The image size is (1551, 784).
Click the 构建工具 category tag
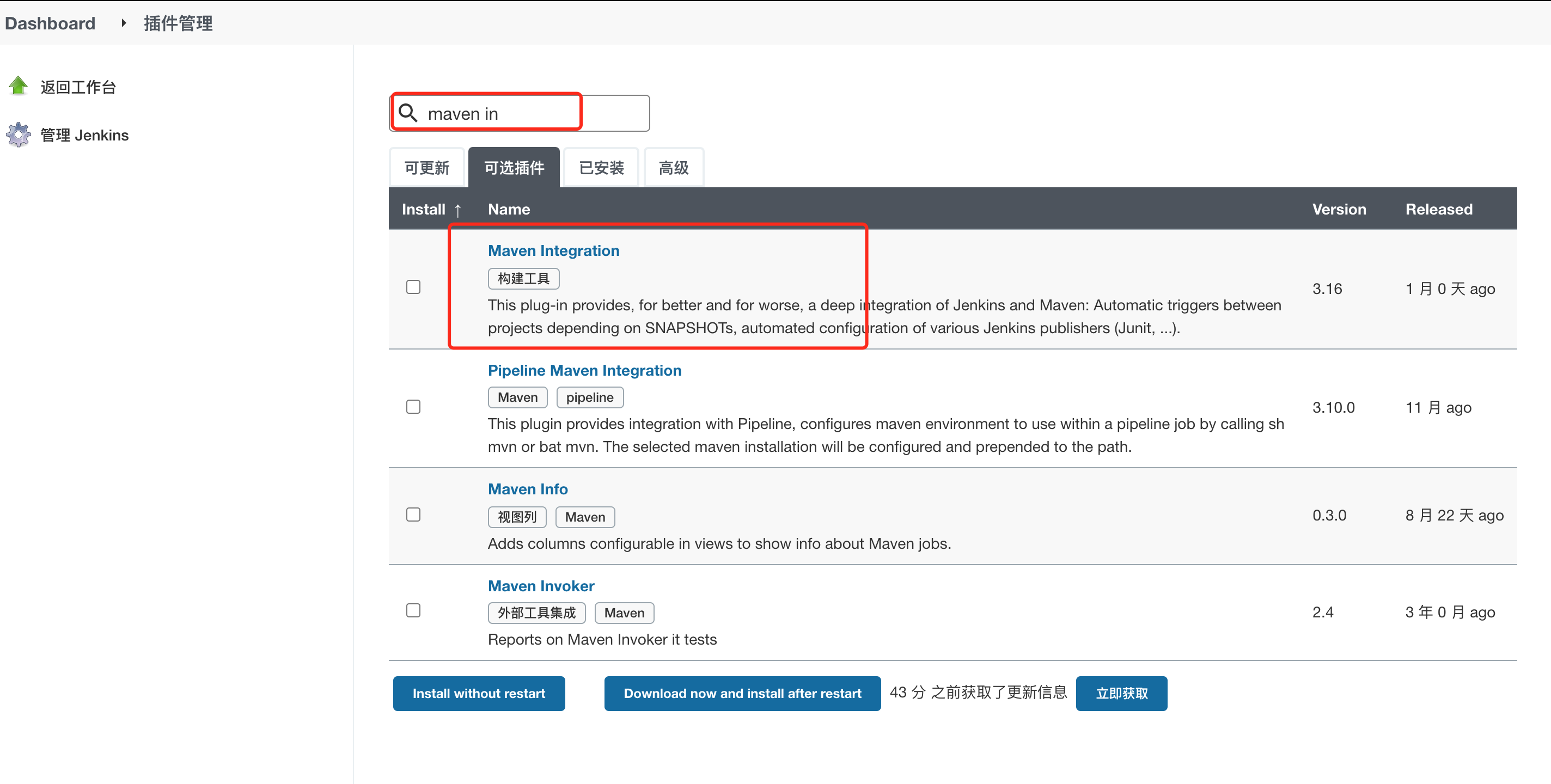point(523,278)
